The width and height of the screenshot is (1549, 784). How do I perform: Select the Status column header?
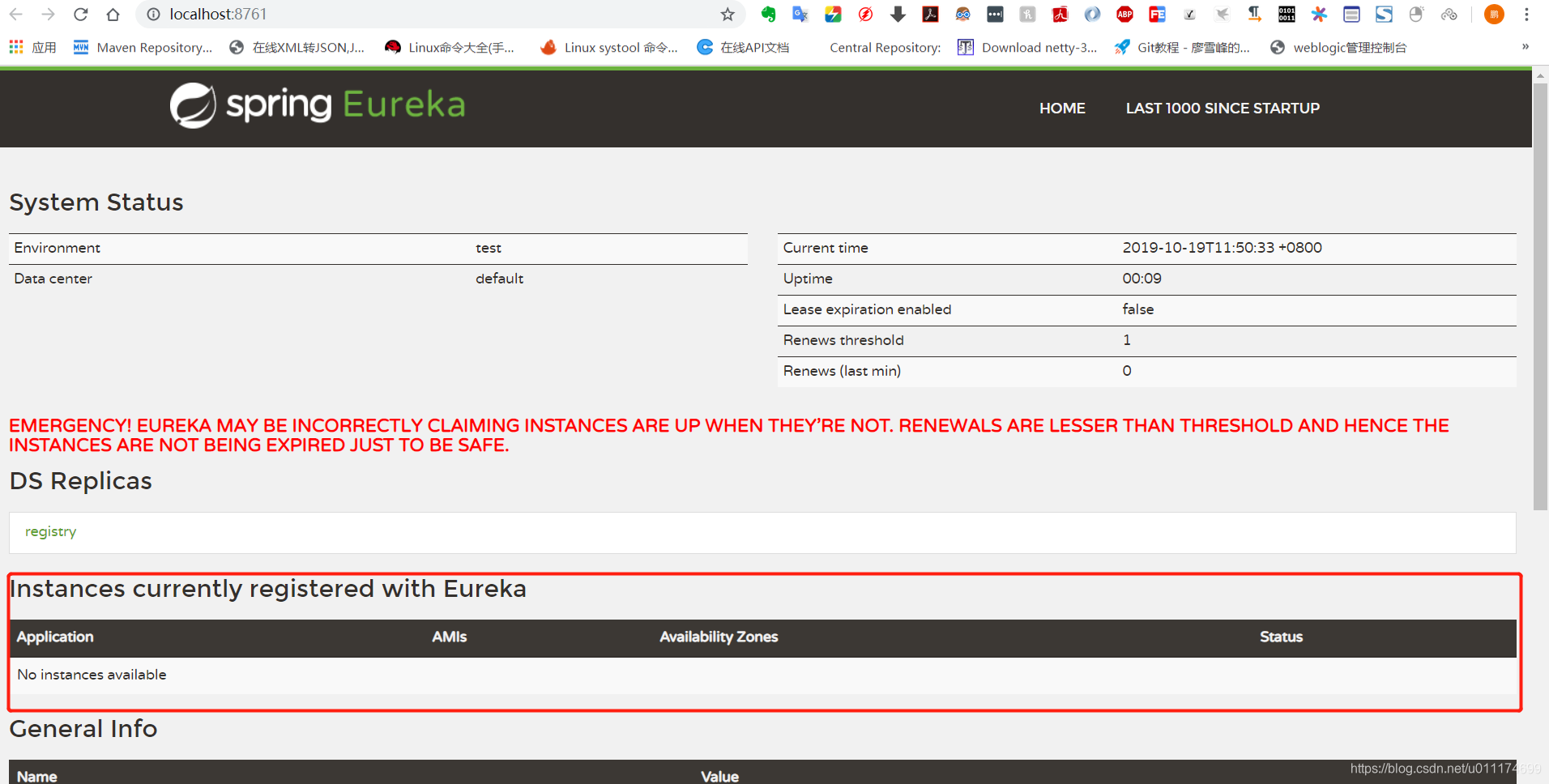1281,637
